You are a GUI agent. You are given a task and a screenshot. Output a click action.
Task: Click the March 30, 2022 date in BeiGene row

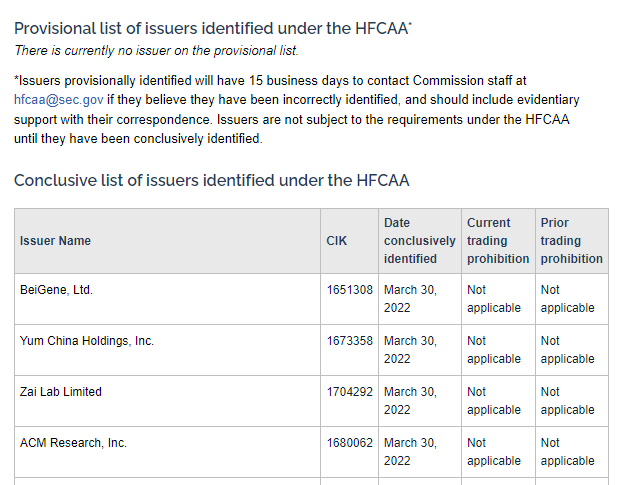410,299
